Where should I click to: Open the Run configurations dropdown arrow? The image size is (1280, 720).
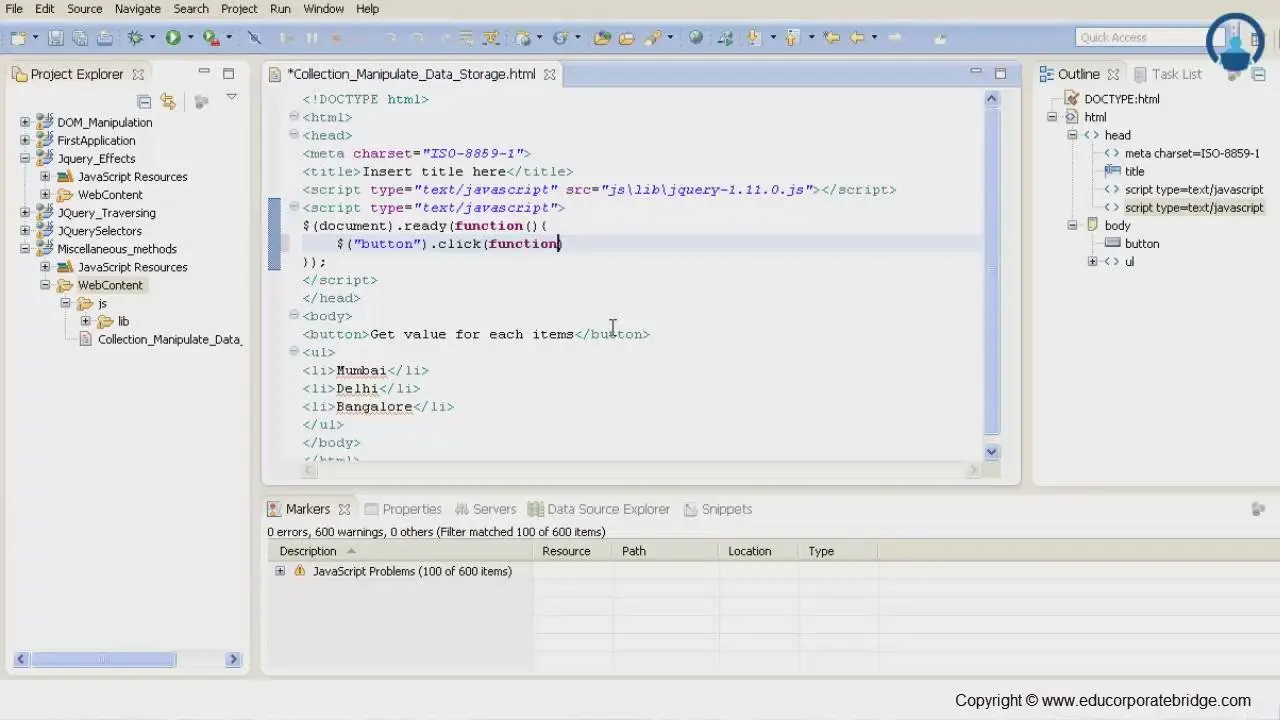coord(190,38)
